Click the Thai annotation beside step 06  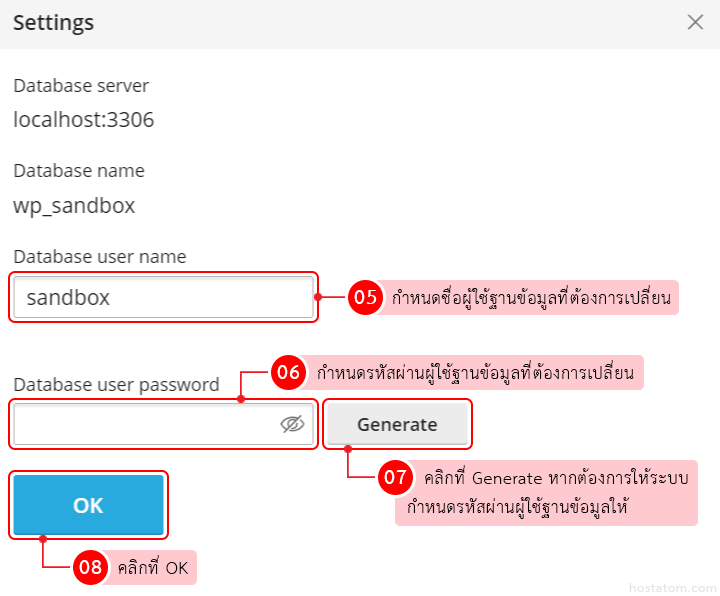(x=475, y=373)
